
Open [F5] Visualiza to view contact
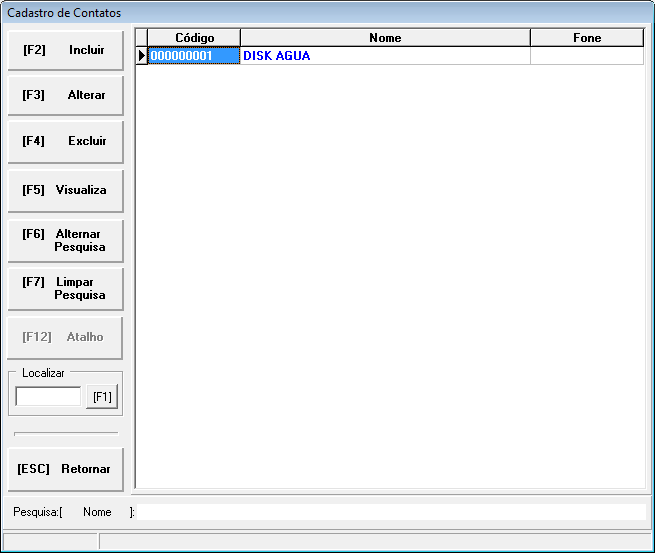65,190
